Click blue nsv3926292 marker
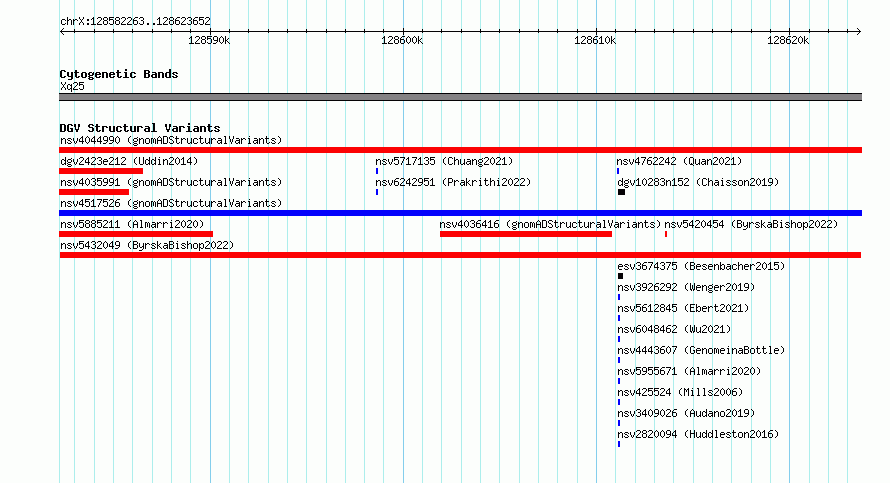The width and height of the screenshot is (890, 483). pos(619,297)
